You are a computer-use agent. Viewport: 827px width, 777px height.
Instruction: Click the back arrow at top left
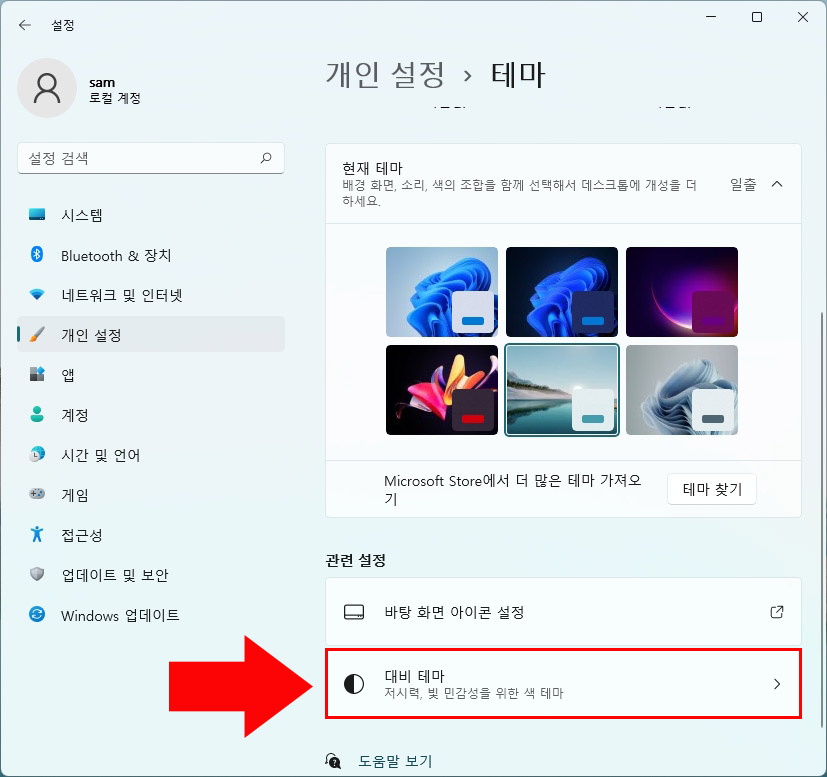tap(24, 25)
